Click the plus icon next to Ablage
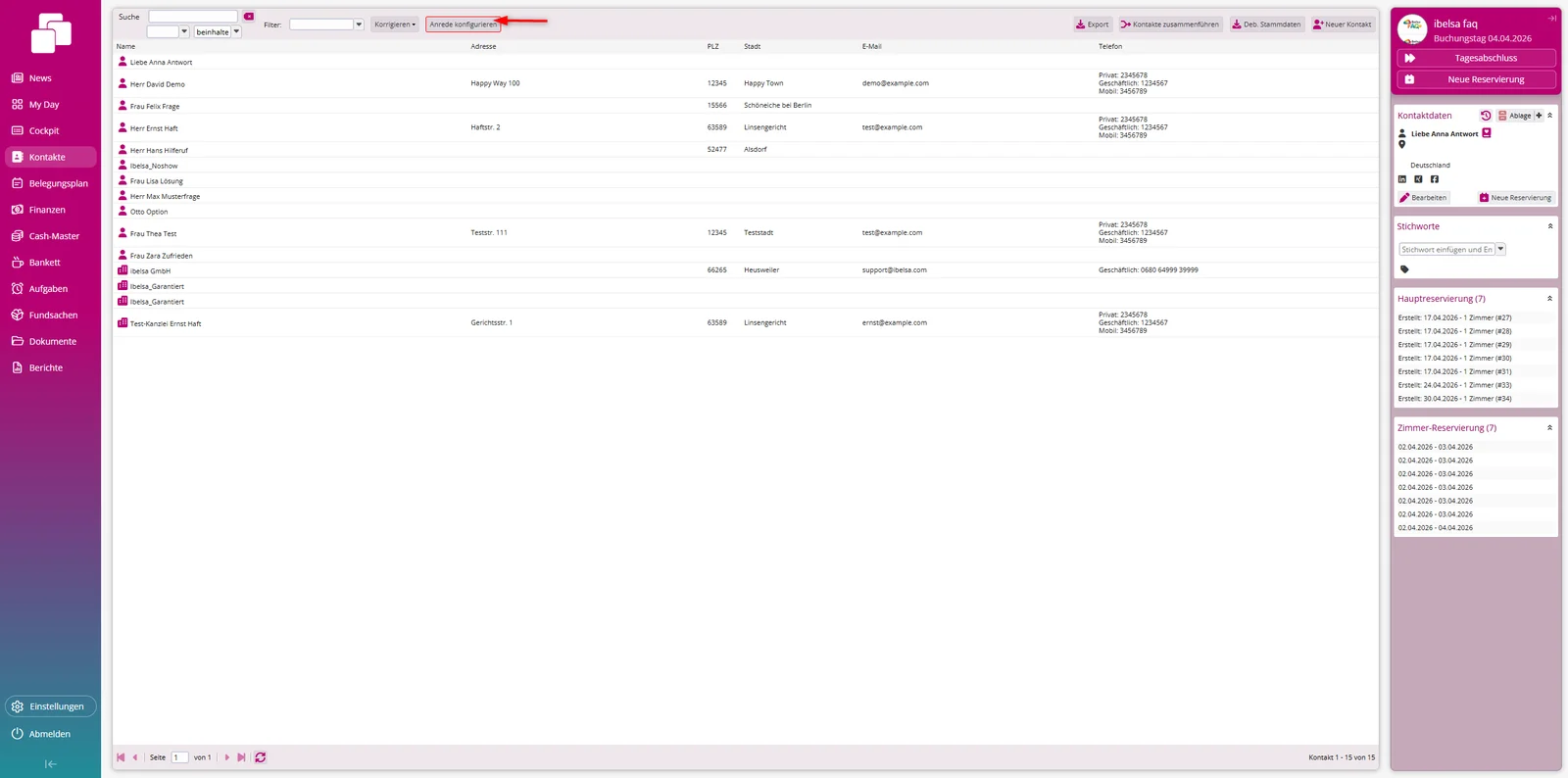The height and width of the screenshot is (778, 1568). [1539, 116]
